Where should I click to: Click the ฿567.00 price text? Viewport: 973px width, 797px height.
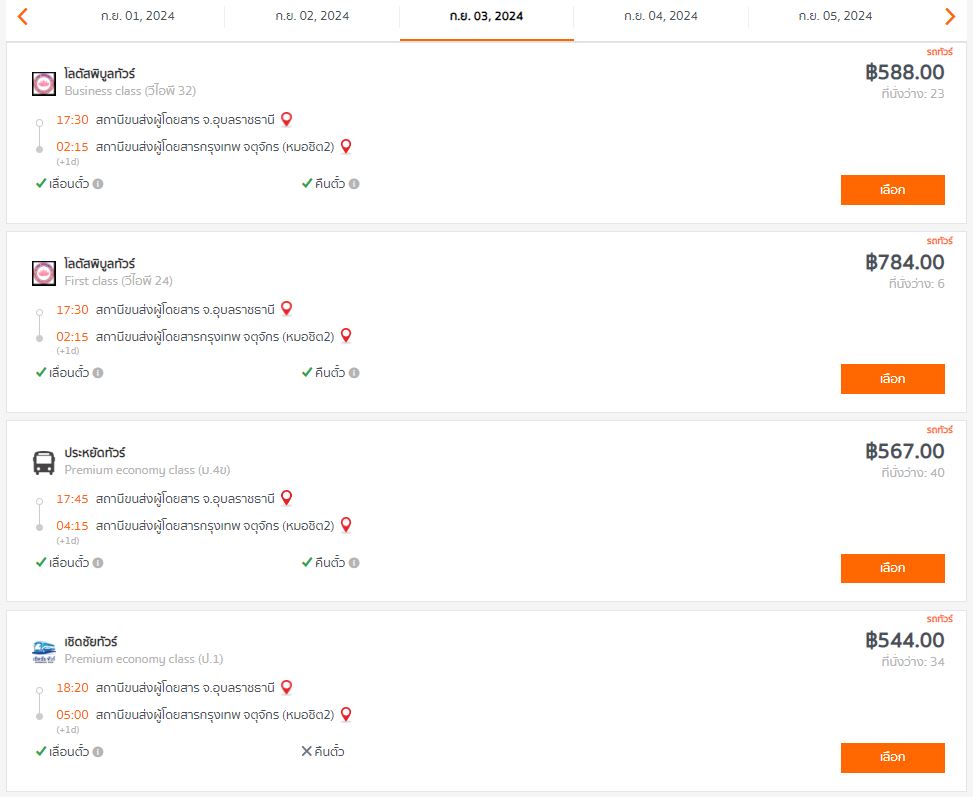904,451
